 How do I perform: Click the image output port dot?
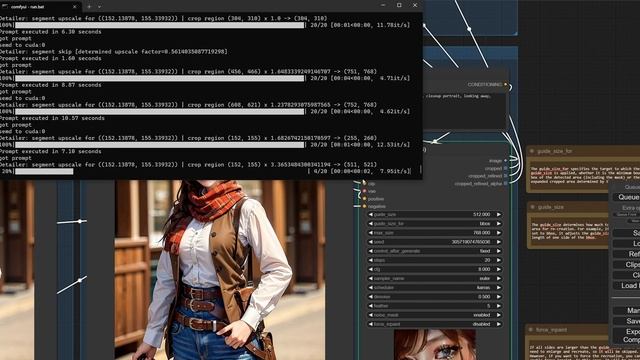[506, 160]
